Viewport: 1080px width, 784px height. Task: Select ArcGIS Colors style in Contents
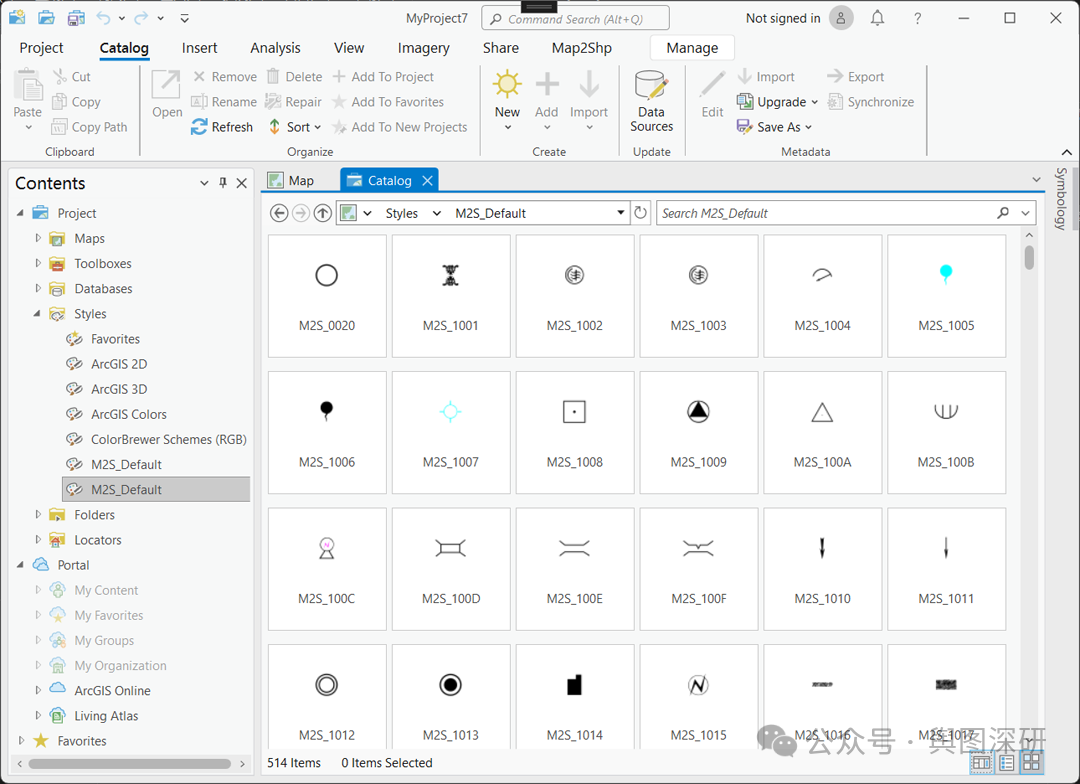(129, 414)
